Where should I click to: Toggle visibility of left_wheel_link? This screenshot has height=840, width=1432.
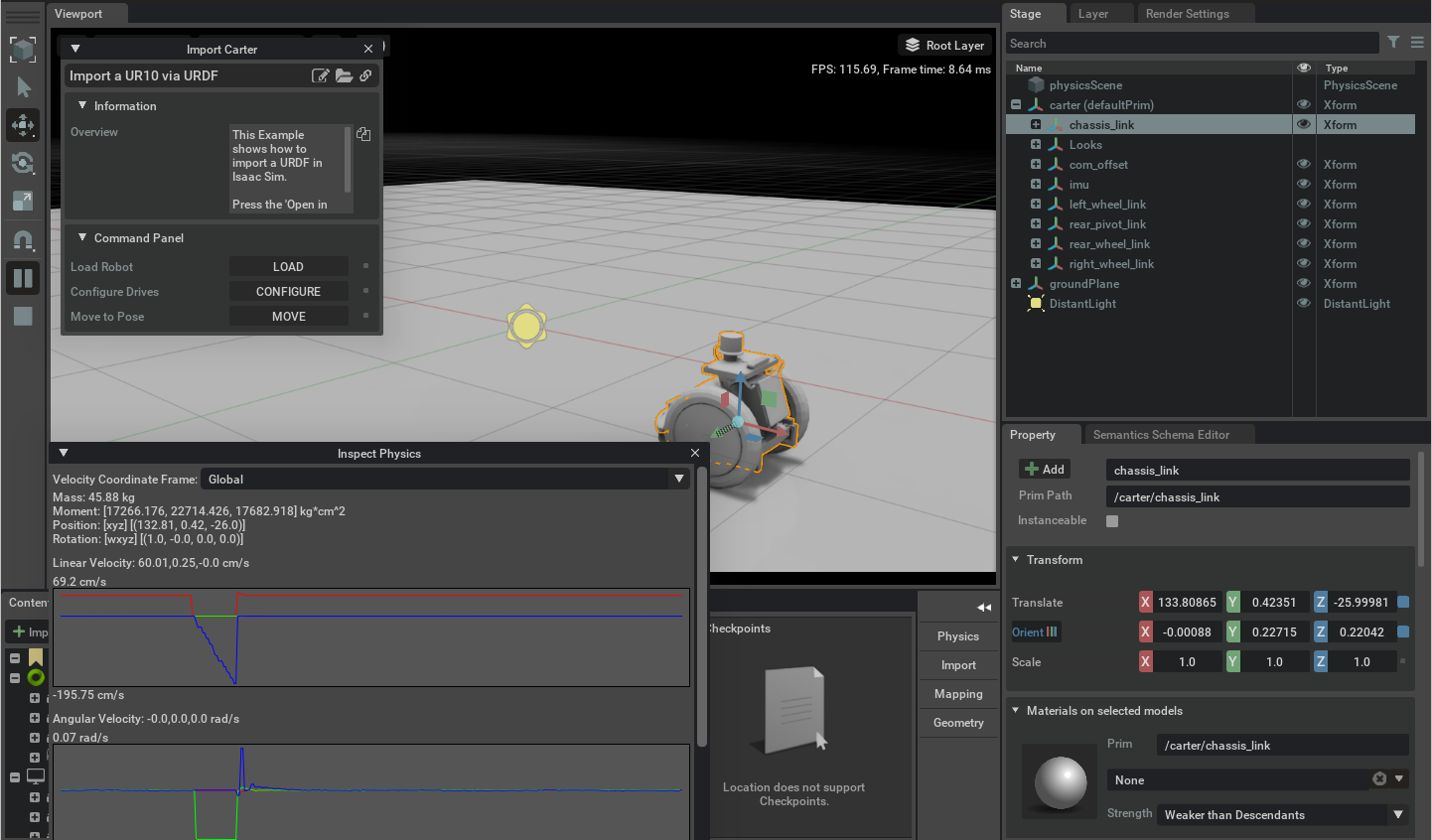pos(1304,204)
